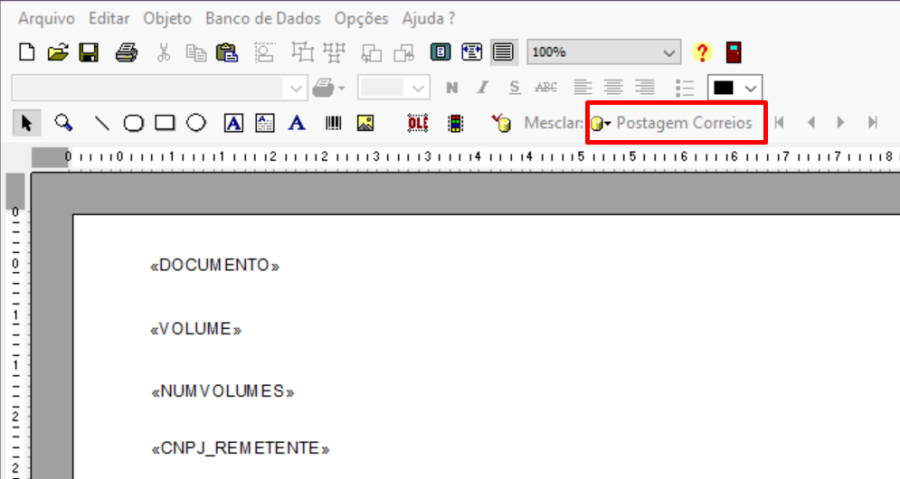Go to the first merge record
The image size is (900, 479).
pos(779,122)
